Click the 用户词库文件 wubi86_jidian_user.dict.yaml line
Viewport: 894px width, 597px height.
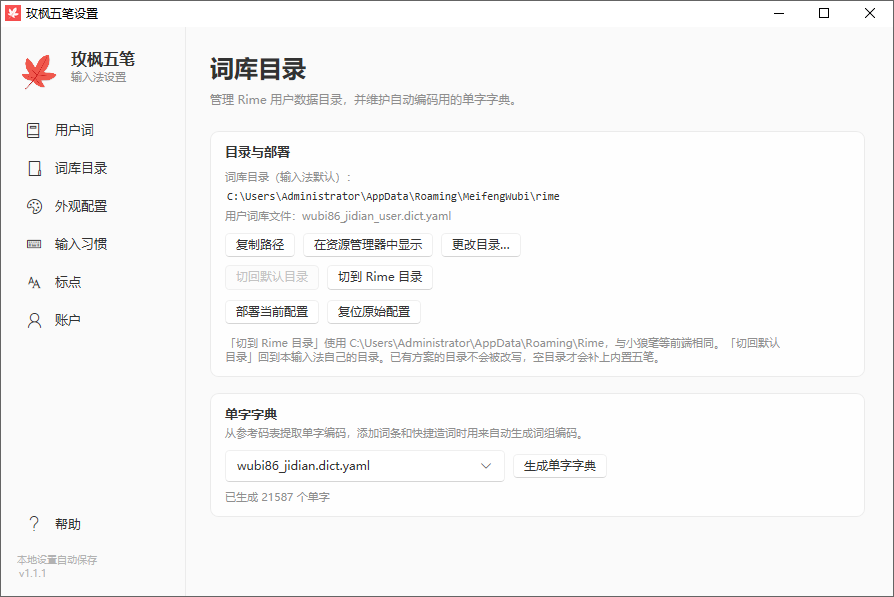click(x=338, y=216)
